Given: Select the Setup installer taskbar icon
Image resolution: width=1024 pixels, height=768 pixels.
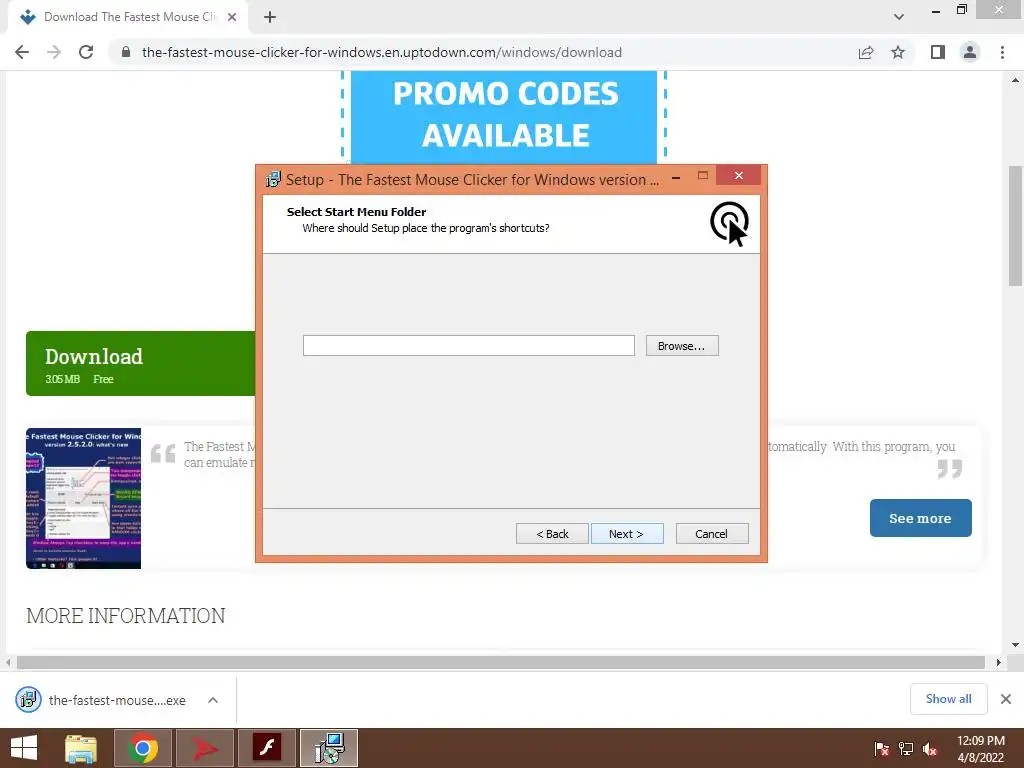Looking at the screenshot, I should pyautogui.click(x=329, y=748).
